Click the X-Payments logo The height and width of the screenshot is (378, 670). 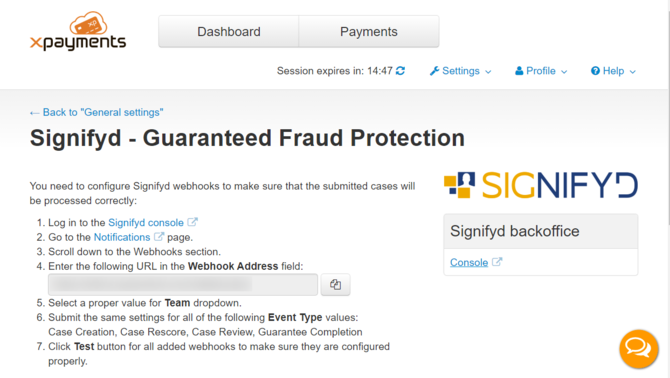click(x=78, y=31)
